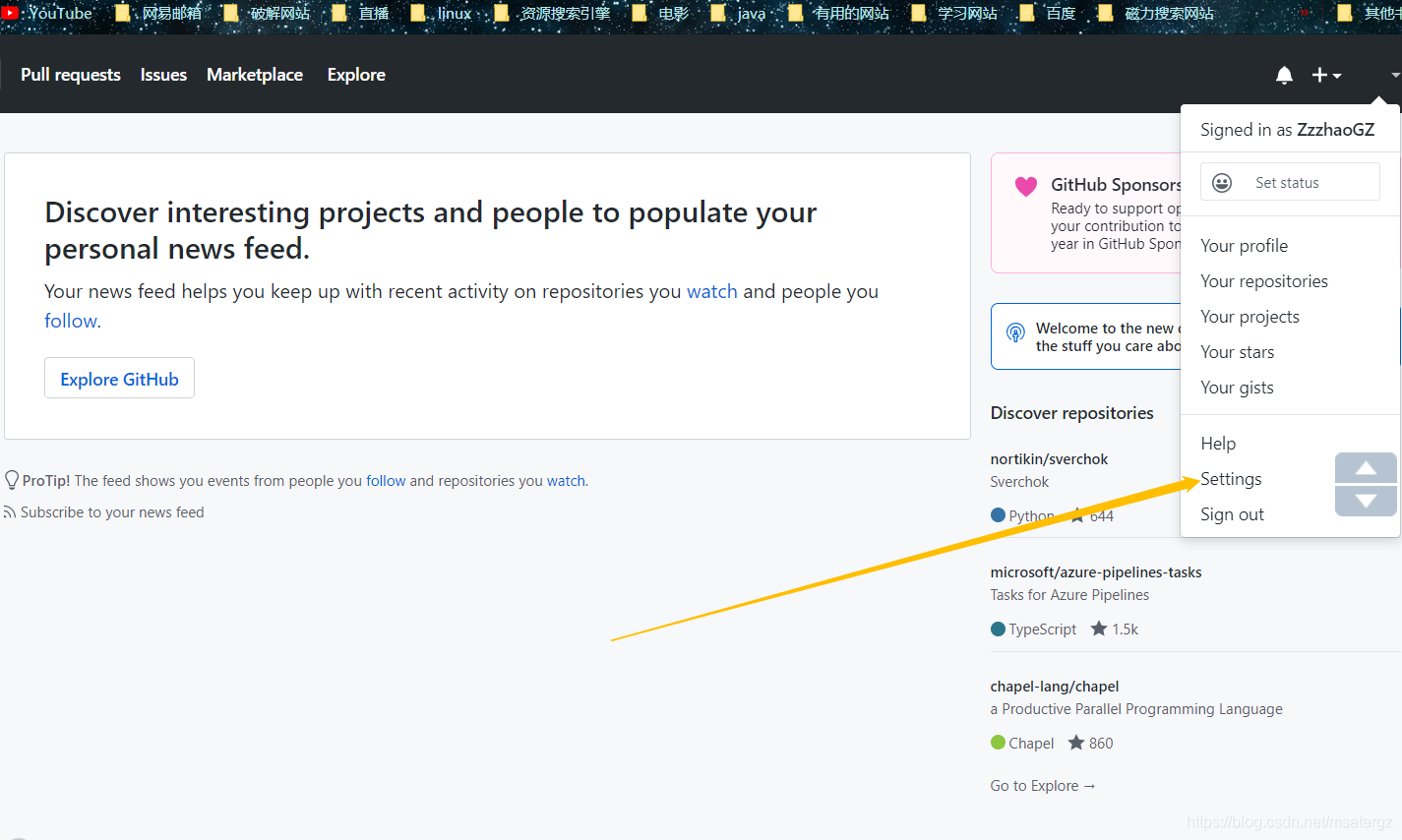This screenshot has width=1402, height=840.
Task: Open the 磁力搜索网站 bookmark folder
Action: tap(1156, 13)
